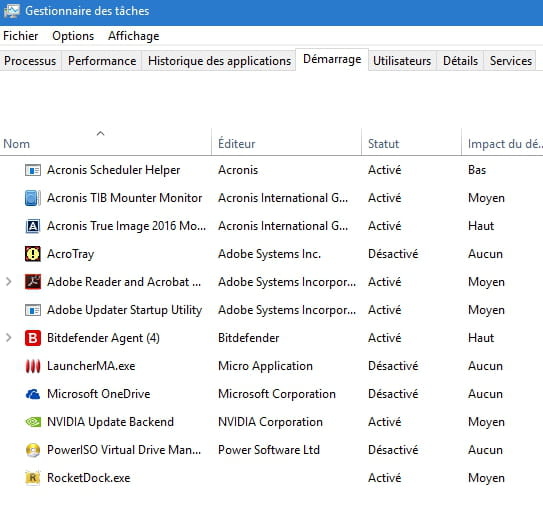The height and width of the screenshot is (531, 543).
Task: Click the PowerISO Virtual Drive disc icon
Action: pyautogui.click(x=33, y=450)
